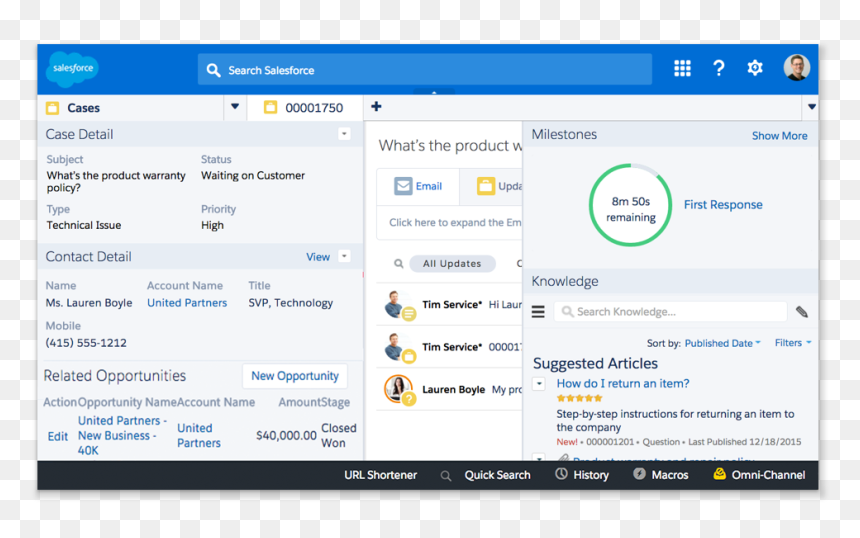Click the 00001750 tab folder icon
Viewport: 860px width, 538px height.
[270, 107]
